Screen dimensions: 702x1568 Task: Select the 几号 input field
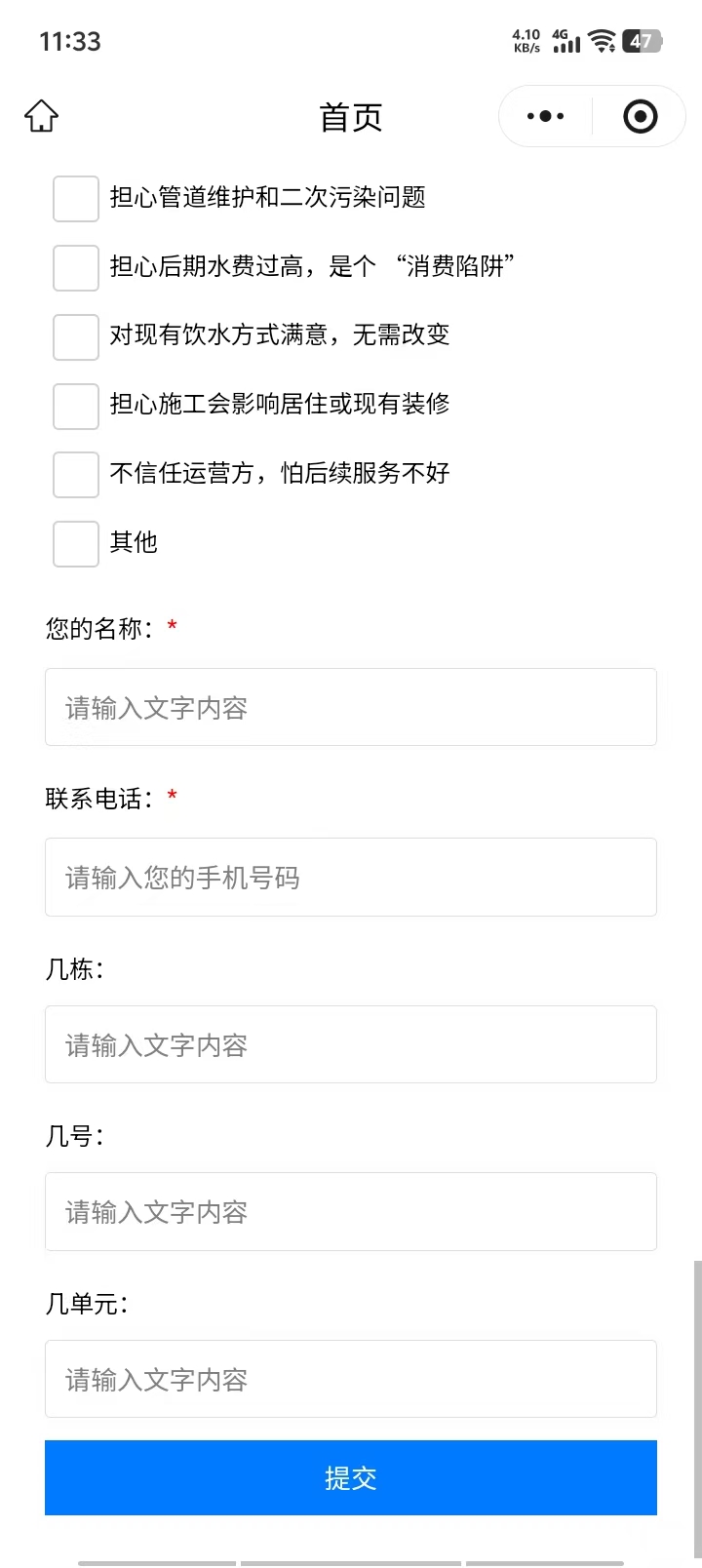(351, 1211)
